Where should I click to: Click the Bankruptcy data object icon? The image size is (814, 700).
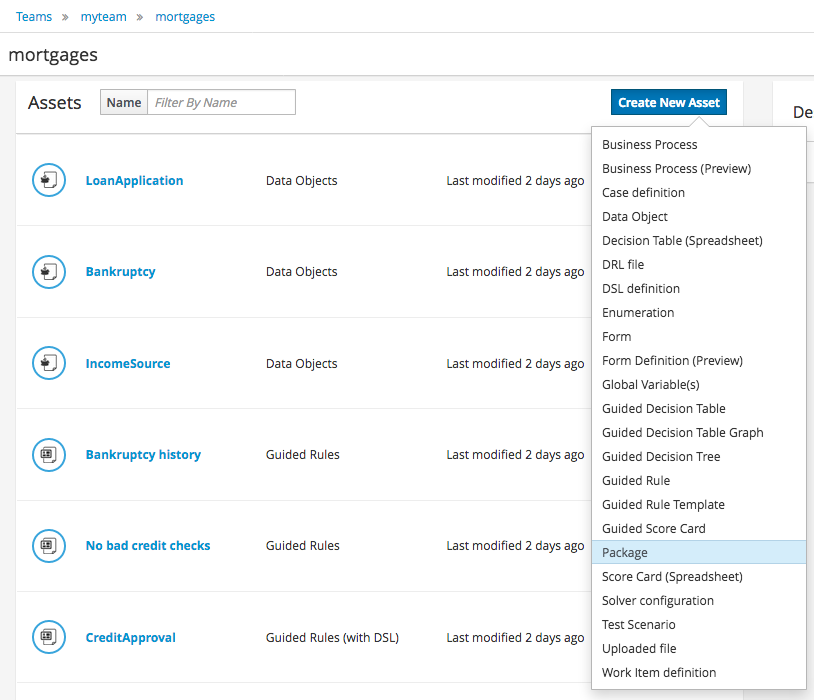tap(49, 272)
